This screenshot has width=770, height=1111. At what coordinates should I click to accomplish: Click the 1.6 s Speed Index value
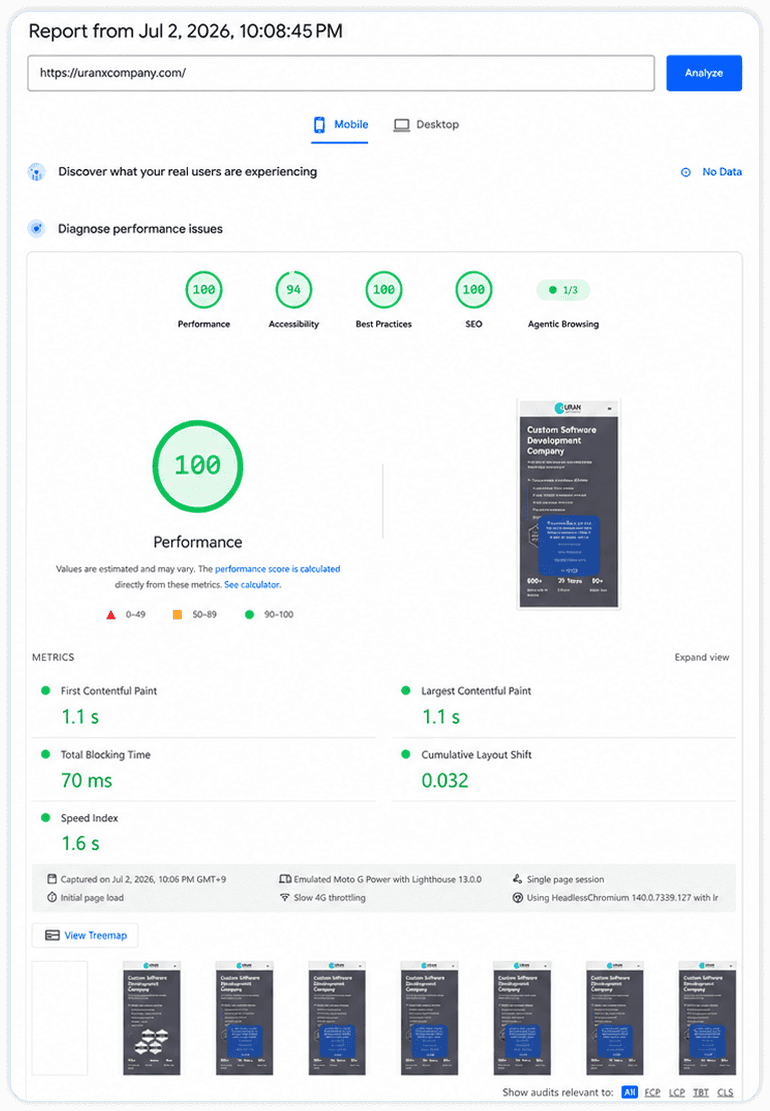click(x=80, y=844)
